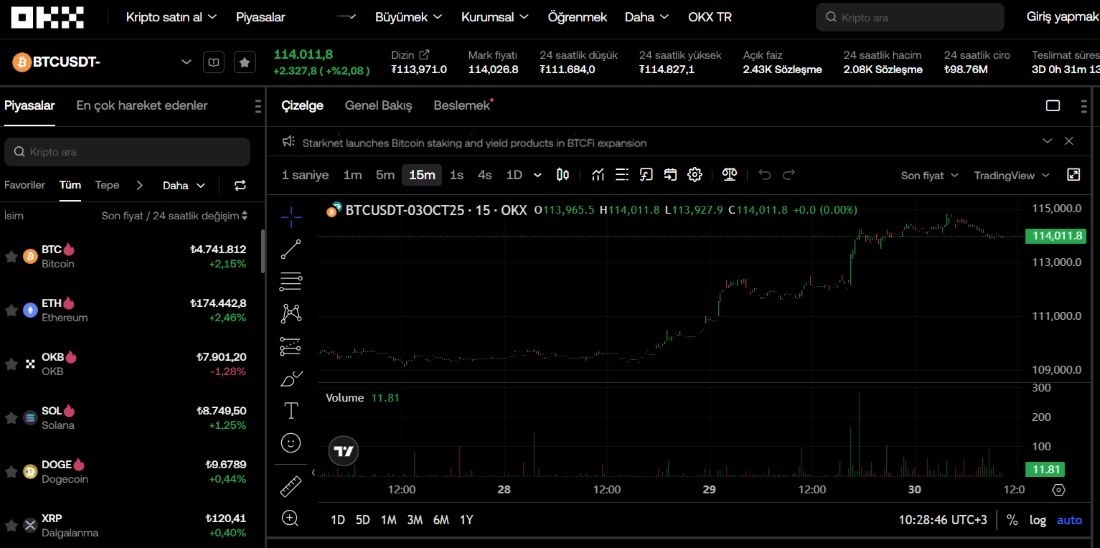The height and width of the screenshot is (548, 1100).
Task: Expand the BTCUSDT pair selector dropdown
Action: pos(186,62)
